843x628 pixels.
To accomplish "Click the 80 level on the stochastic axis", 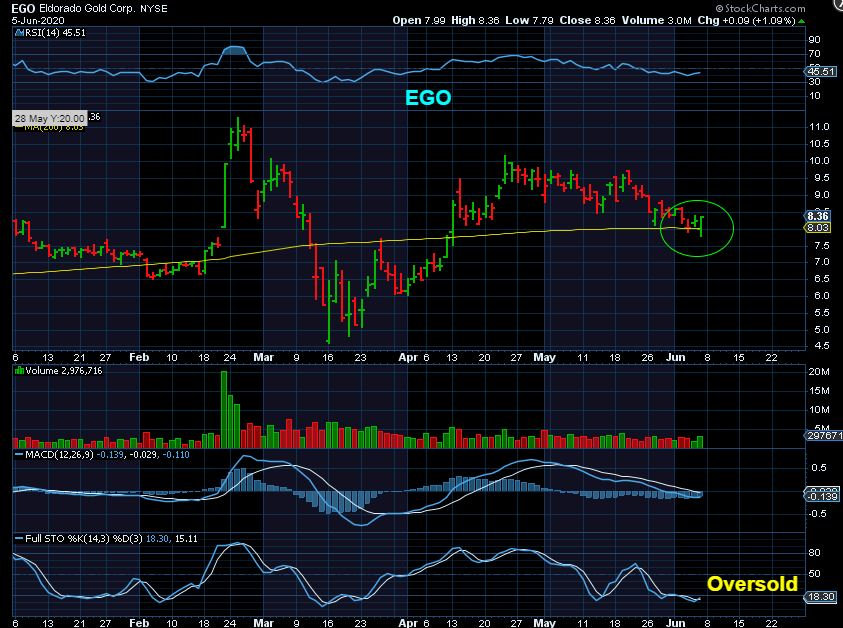I will click(815, 553).
